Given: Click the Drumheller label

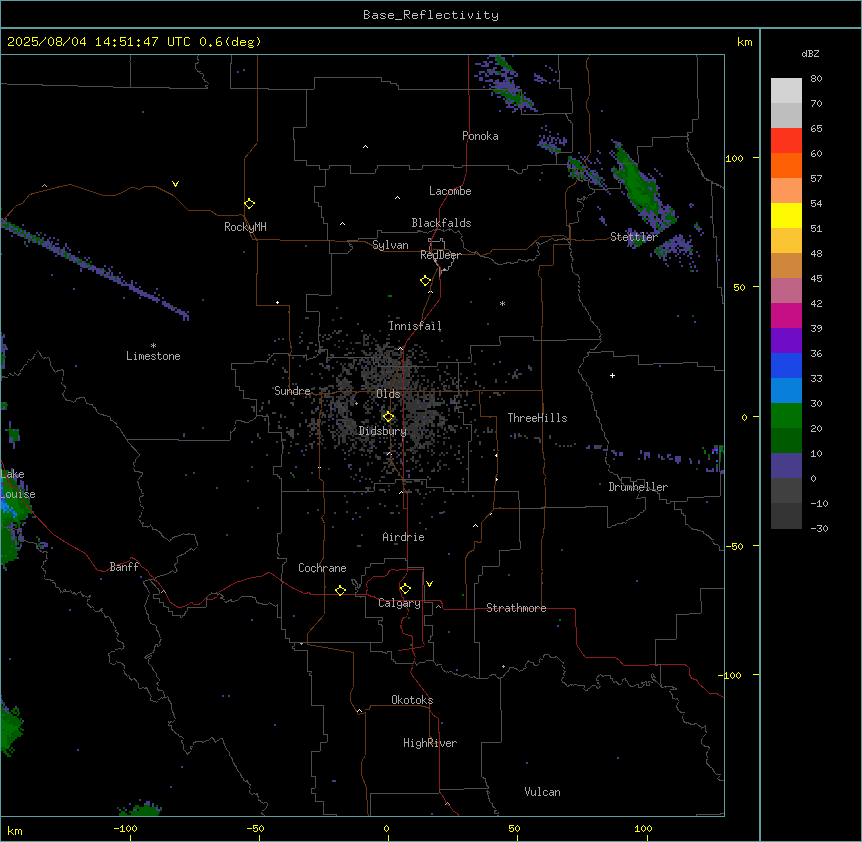Looking at the screenshot, I should point(638,487).
